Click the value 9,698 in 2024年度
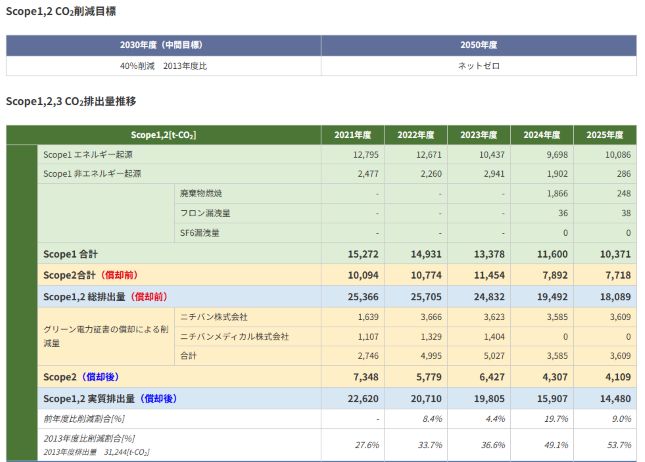645x462 pixels. (x=557, y=155)
